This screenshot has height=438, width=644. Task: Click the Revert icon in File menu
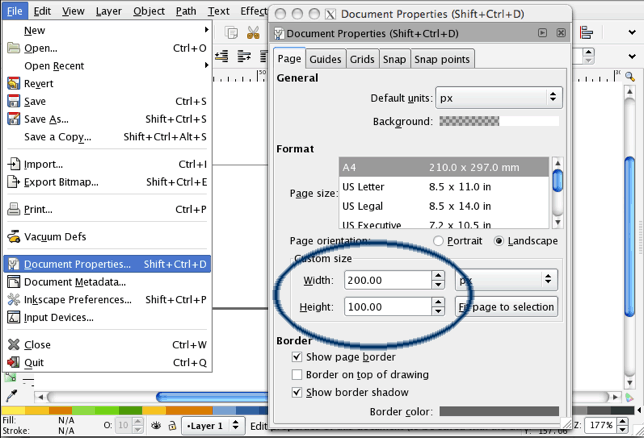(x=14, y=83)
